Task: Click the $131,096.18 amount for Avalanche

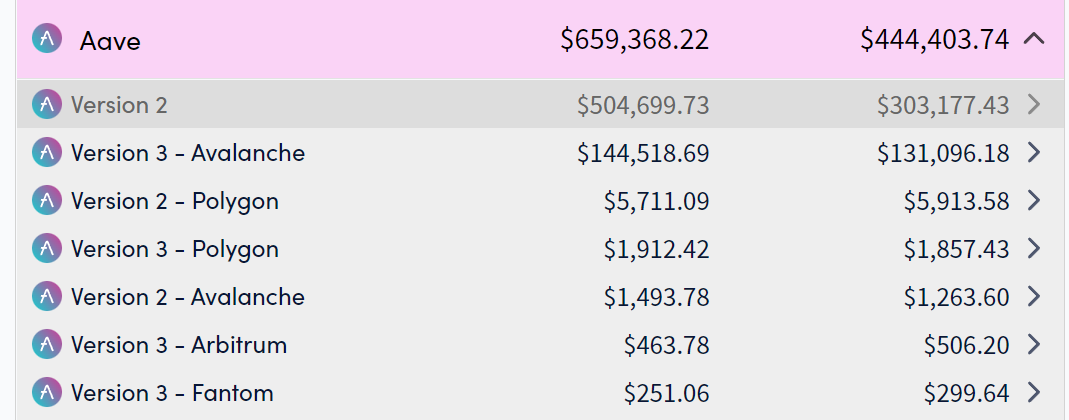Action: click(943, 153)
